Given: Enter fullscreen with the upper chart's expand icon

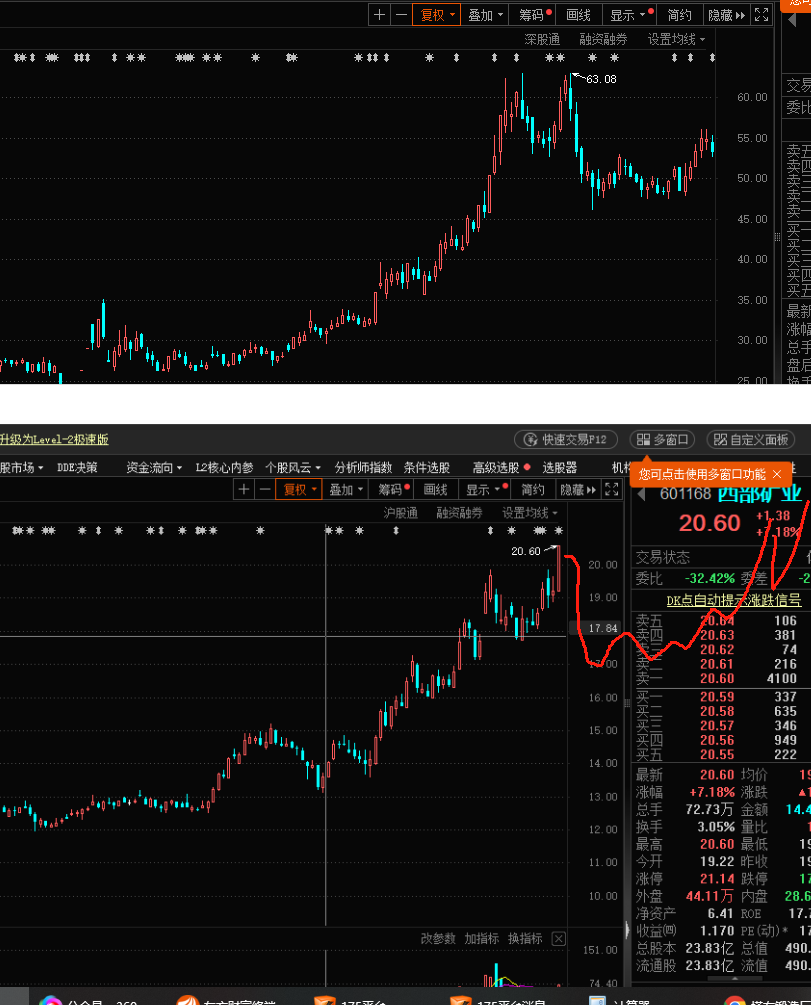Looking at the screenshot, I should pyautogui.click(x=762, y=15).
